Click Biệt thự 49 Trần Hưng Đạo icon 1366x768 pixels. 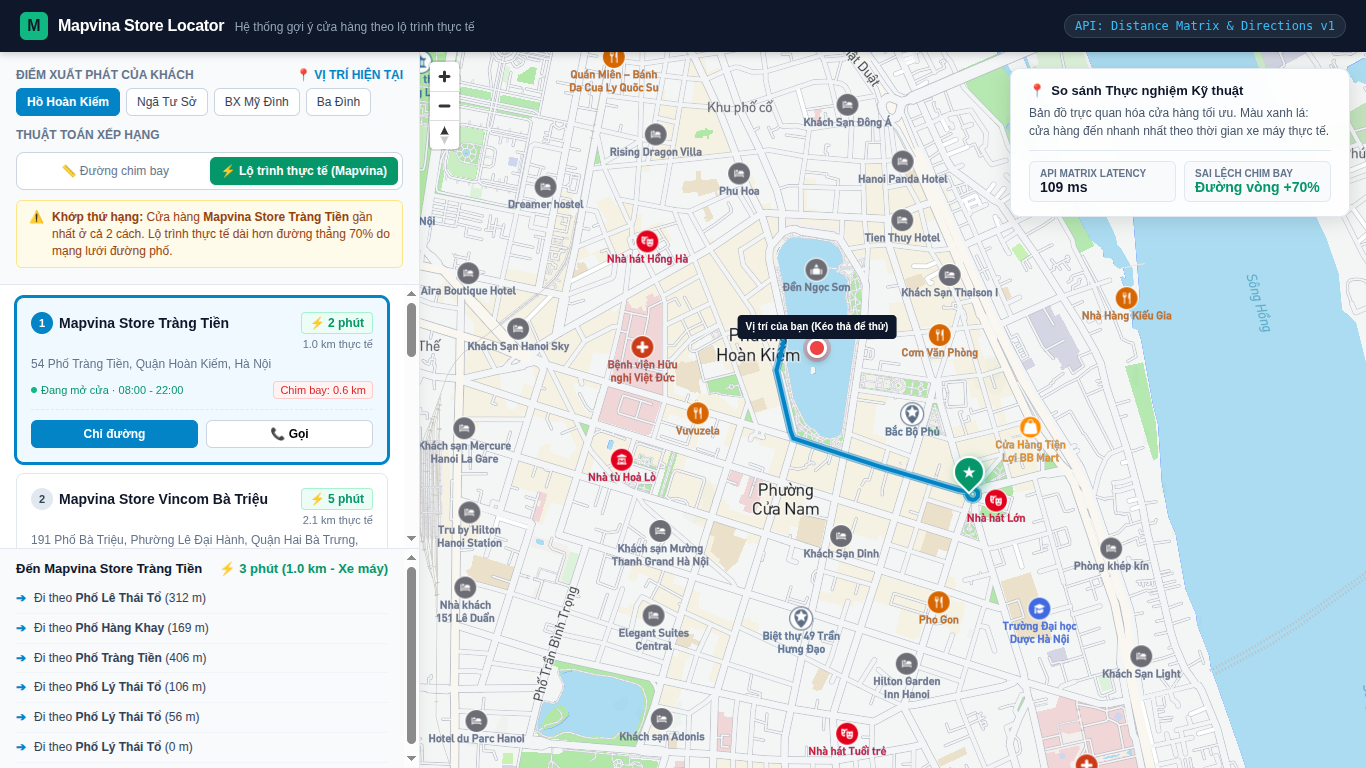pyautogui.click(x=801, y=618)
